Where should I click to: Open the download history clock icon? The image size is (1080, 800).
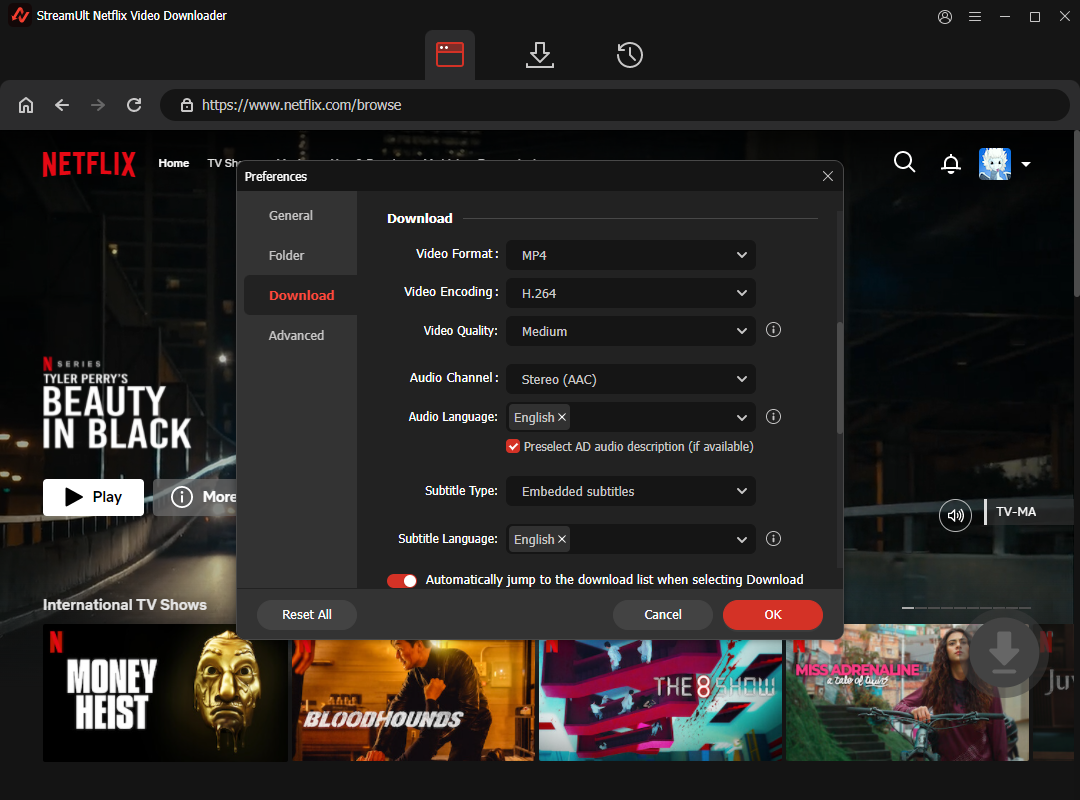(x=630, y=54)
